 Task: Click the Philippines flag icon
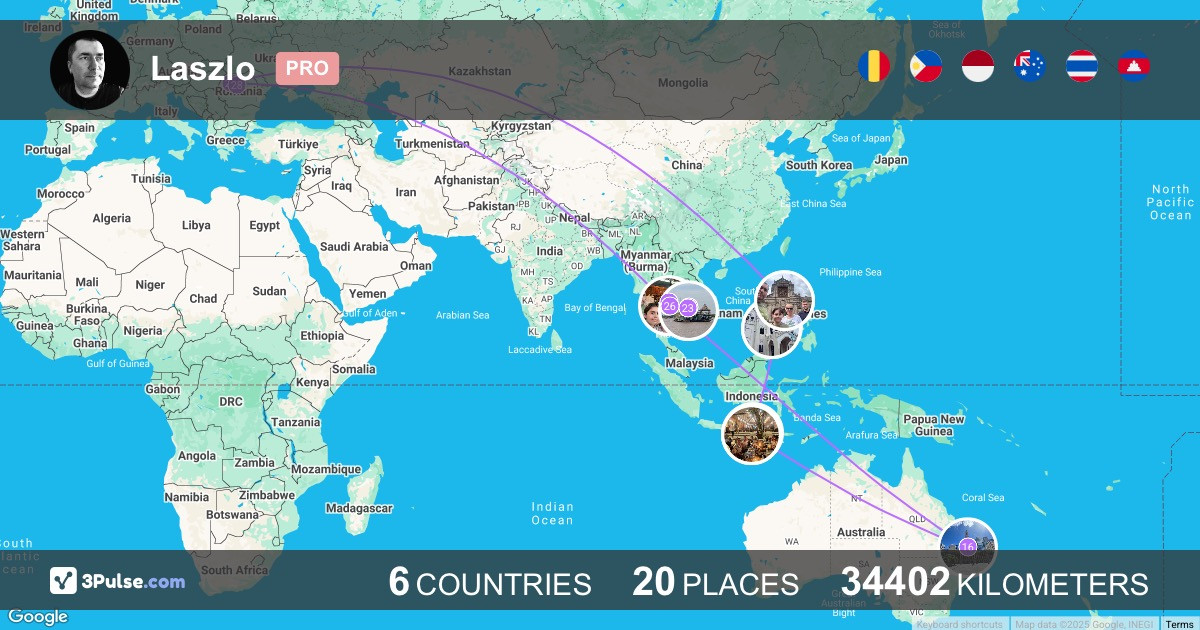pyautogui.click(x=926, y=67)
